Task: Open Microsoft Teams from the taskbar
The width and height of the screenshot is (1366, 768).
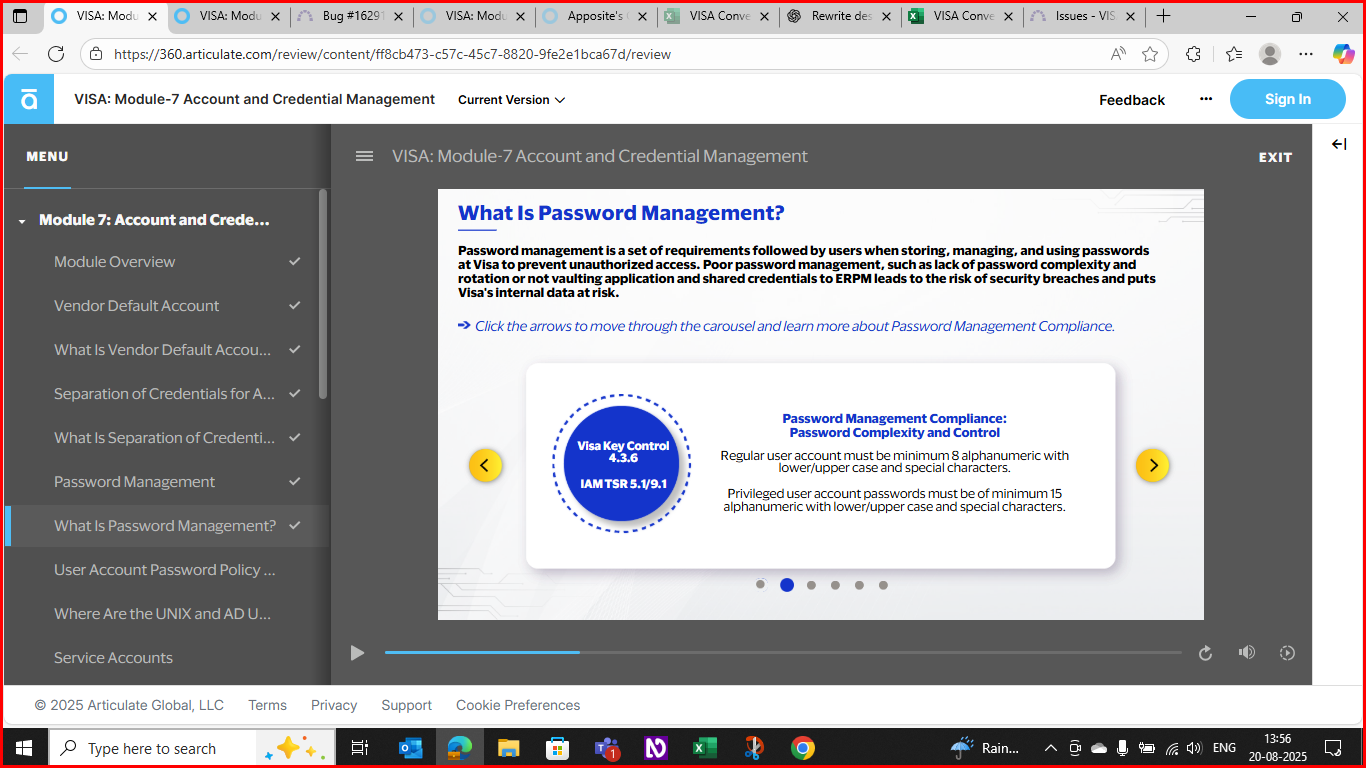Action: tap(606, 748)
